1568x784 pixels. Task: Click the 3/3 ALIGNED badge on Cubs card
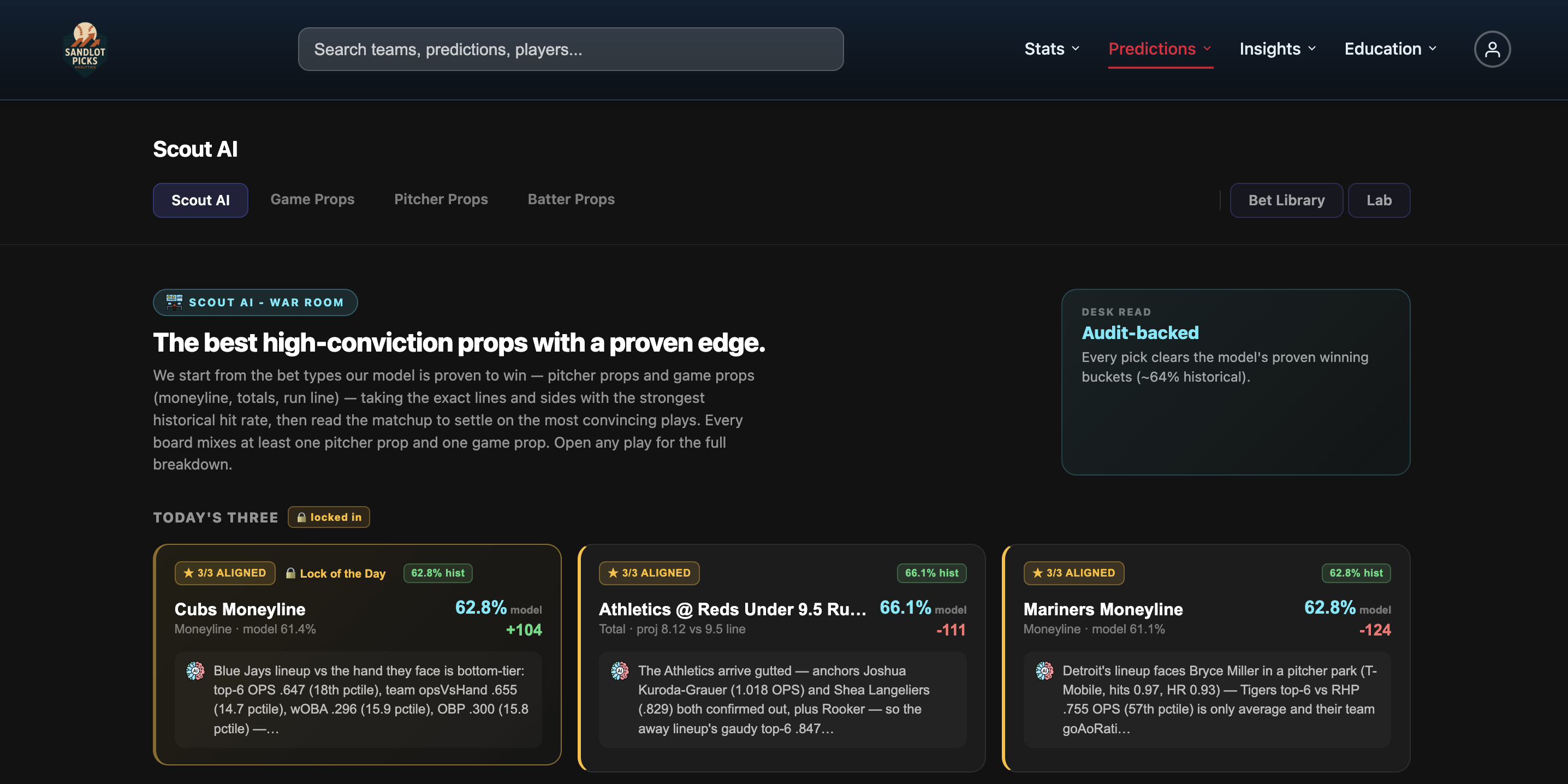[x=224, y=573]
